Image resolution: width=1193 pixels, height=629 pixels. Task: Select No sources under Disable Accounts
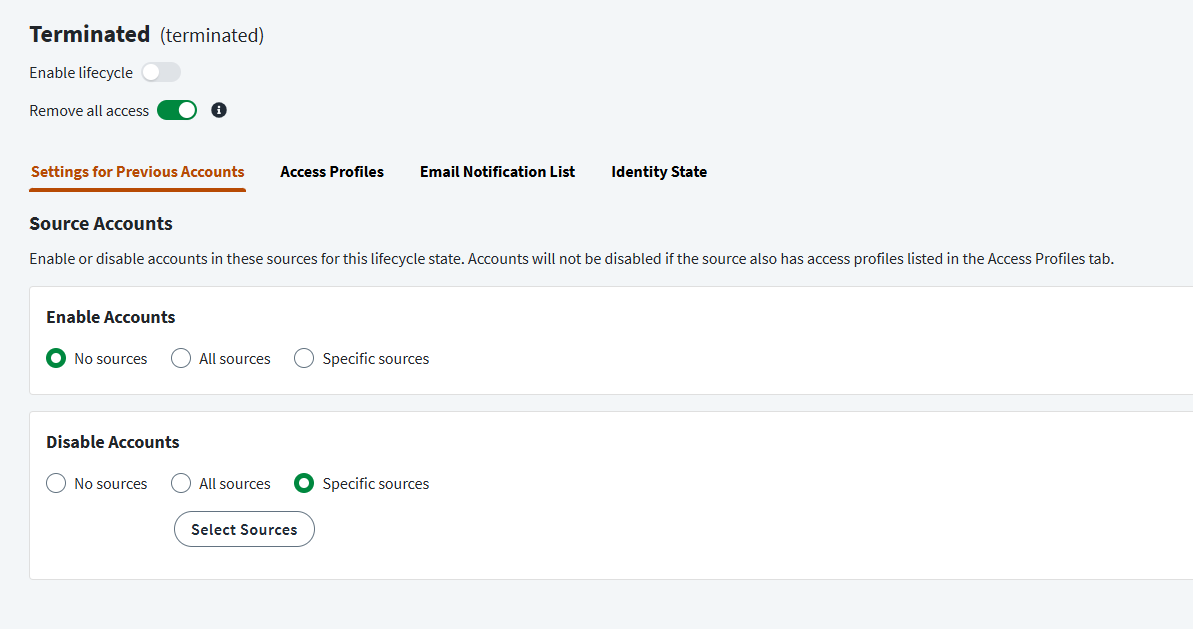click(x=57, y=483)
